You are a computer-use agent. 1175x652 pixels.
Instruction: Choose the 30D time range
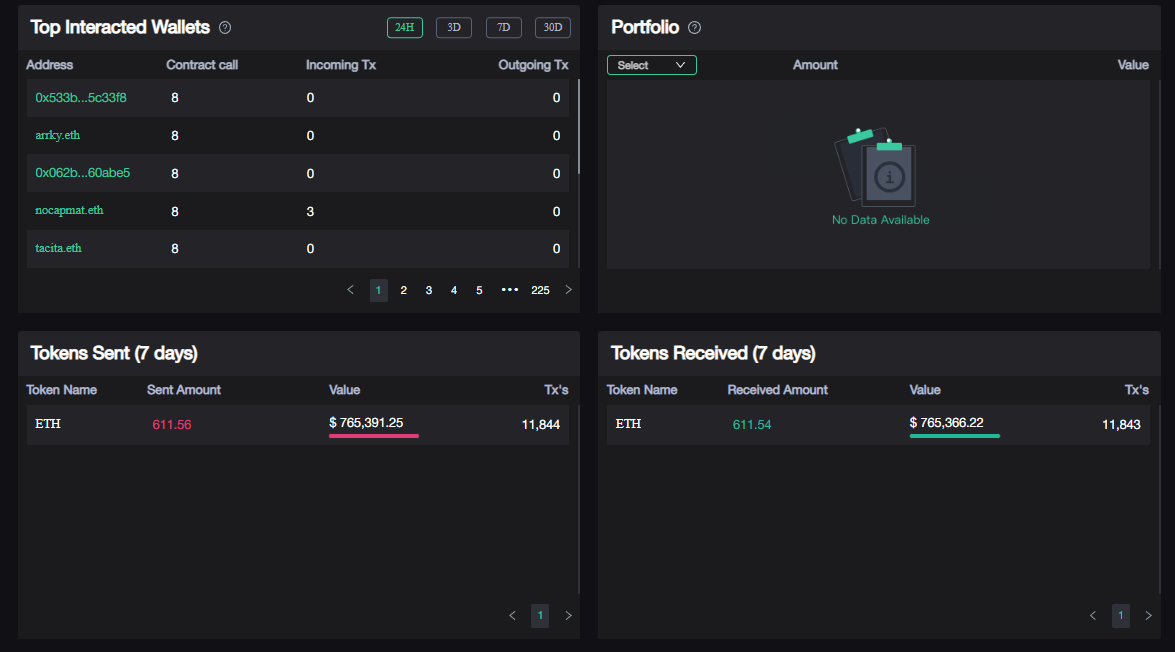click(552, 28)
